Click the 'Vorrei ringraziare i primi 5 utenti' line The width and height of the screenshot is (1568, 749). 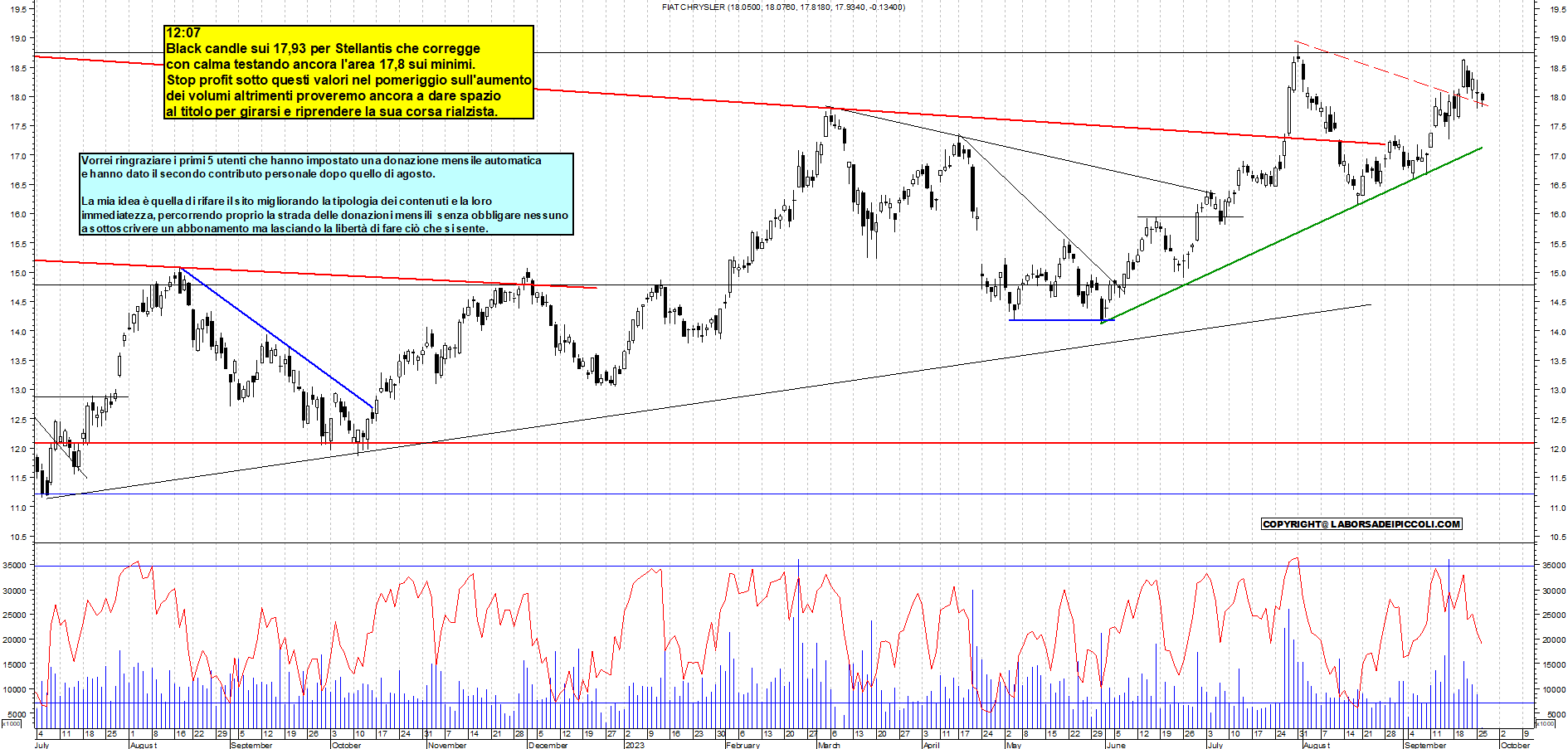[x=311, y=160]
